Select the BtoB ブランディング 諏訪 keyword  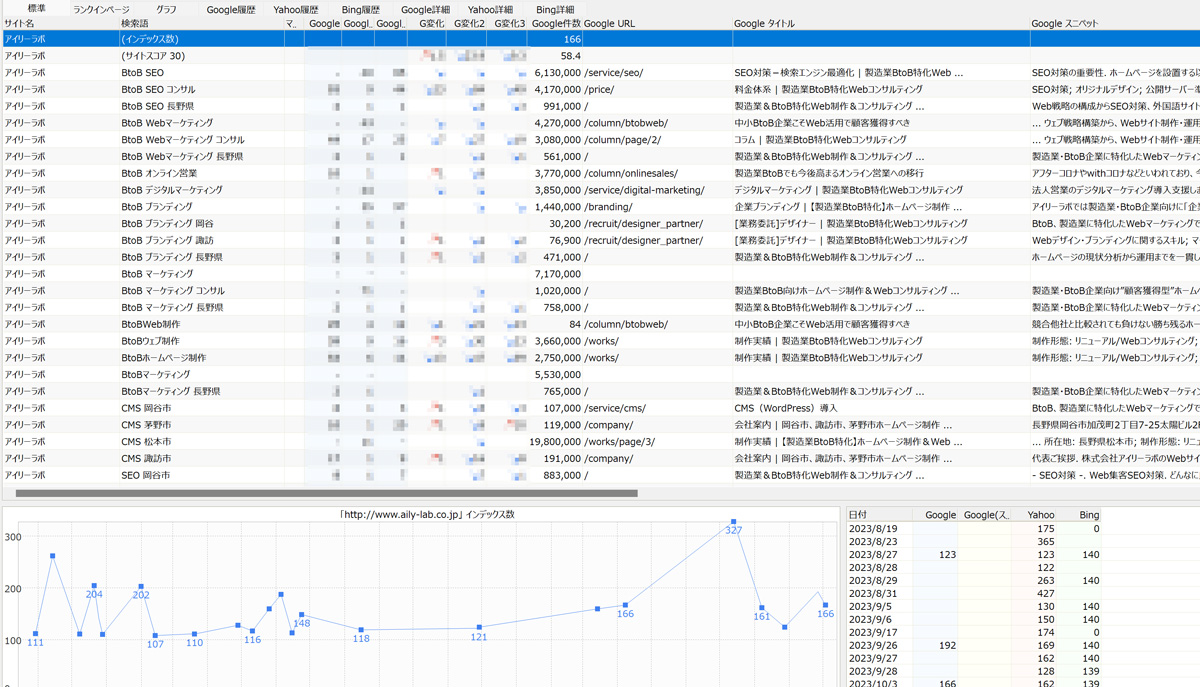point(167,240)
